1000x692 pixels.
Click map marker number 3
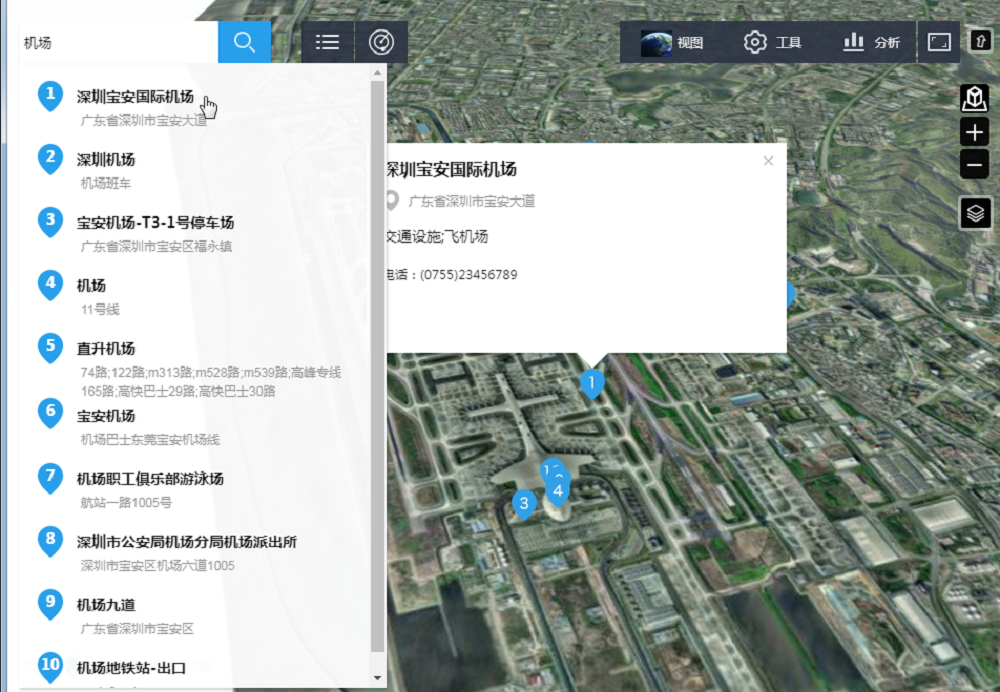point(522,504)
